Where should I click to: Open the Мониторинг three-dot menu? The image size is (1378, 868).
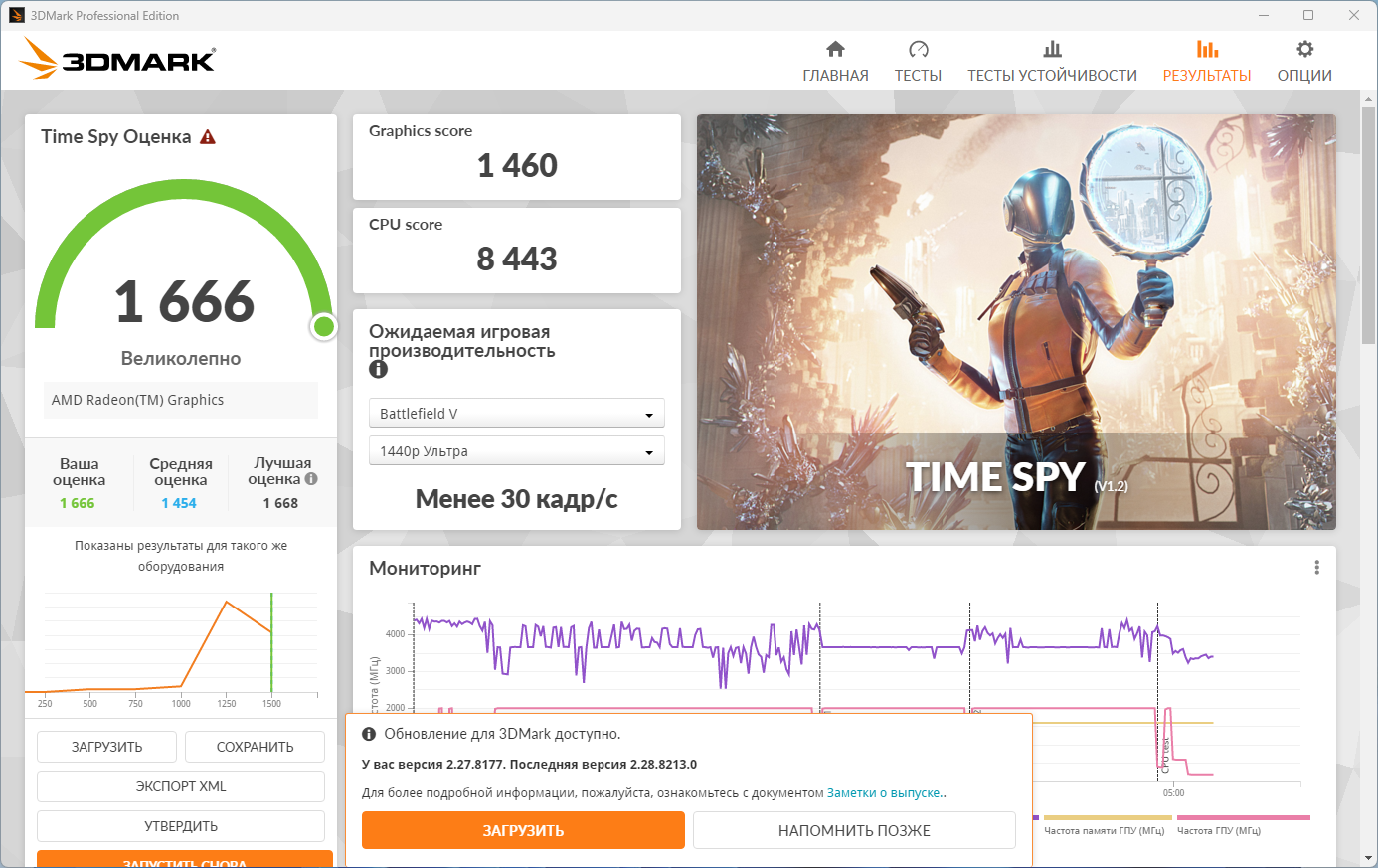coord(1316,567)
